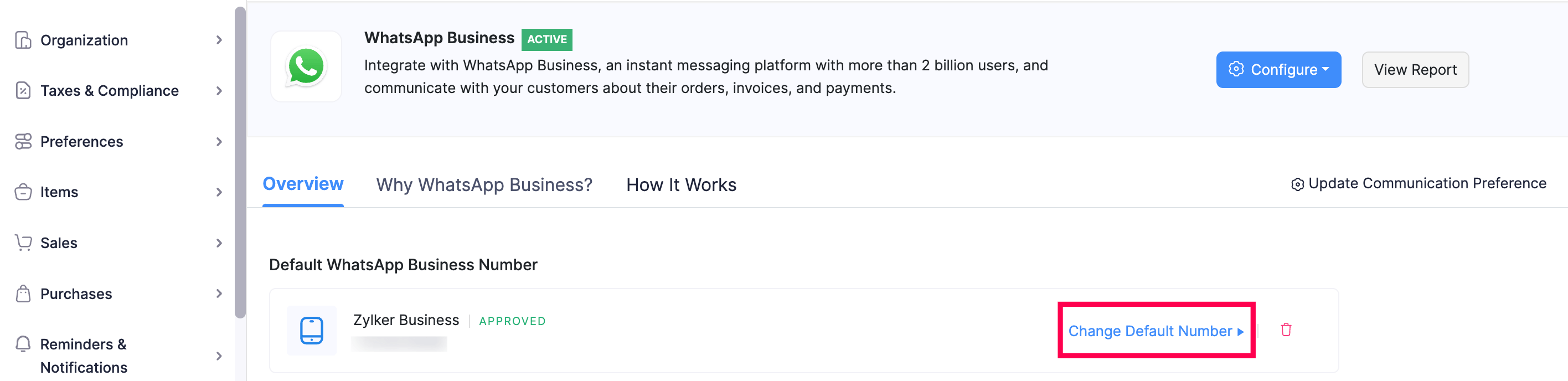Expand the Organization section chevron
Screen dimensions: 1568x381
point(219,40)
